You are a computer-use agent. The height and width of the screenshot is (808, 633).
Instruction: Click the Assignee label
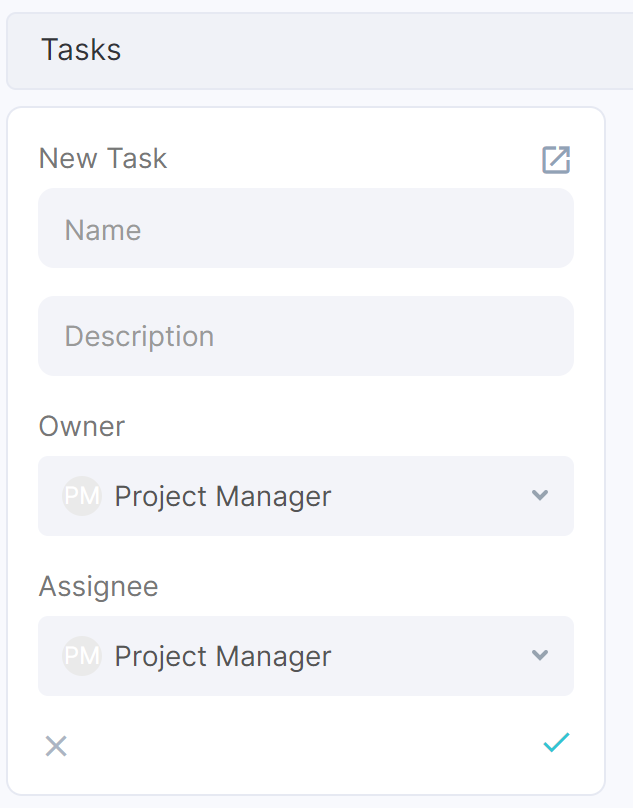(98, 587)
